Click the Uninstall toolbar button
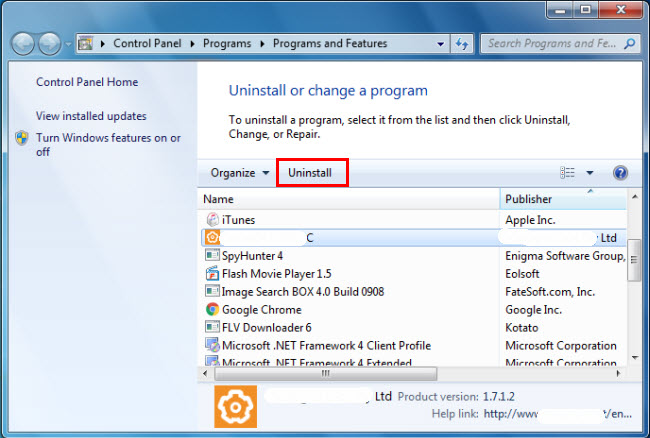Screen dimensions: 650x438 pyautogui.click(x=310, y=173)
